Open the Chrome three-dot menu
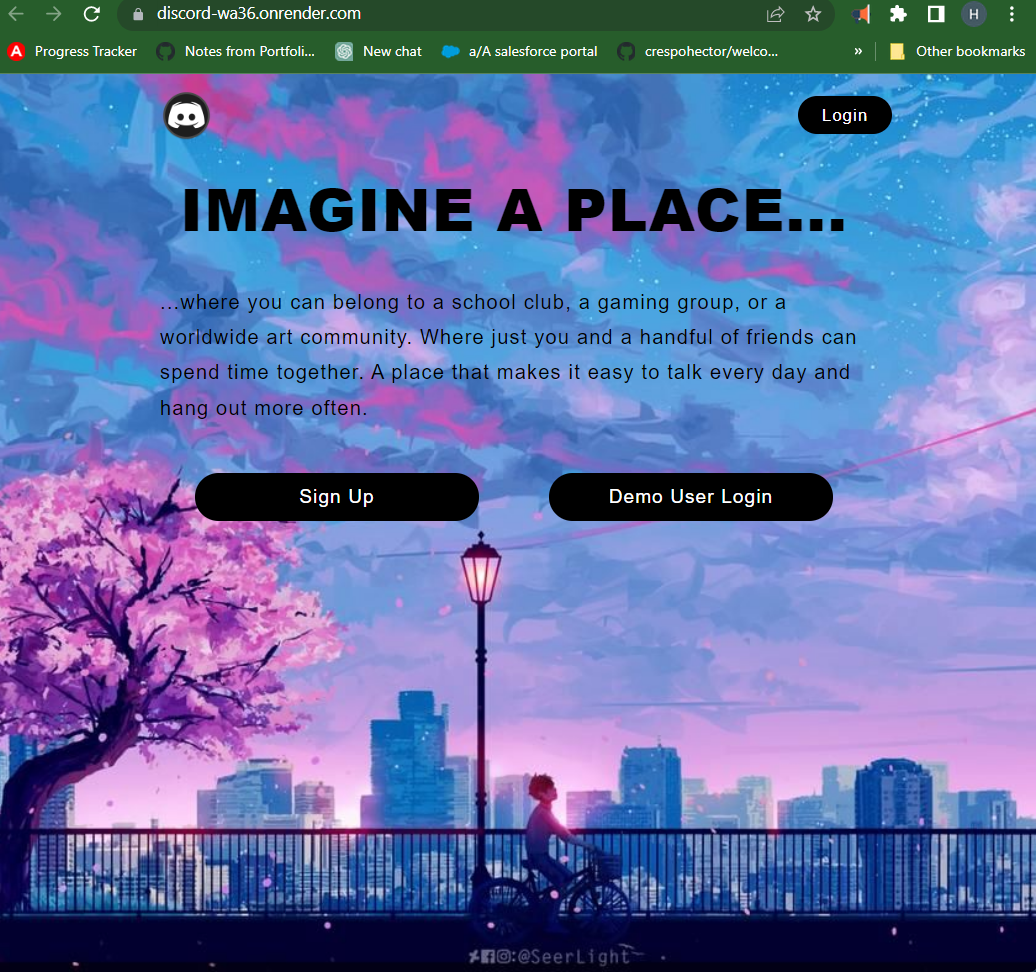 tap(1012, 14)
